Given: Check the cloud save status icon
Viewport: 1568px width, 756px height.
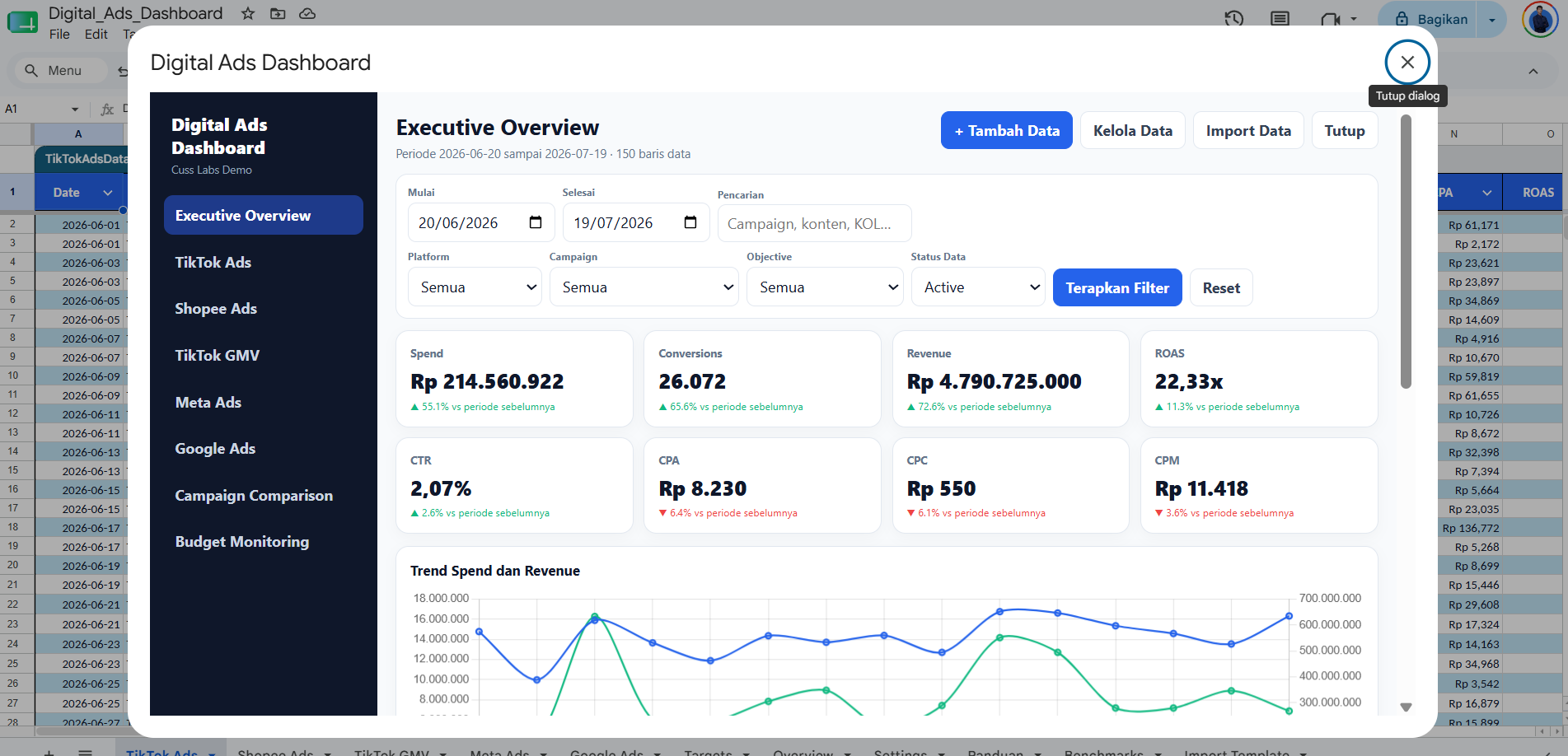Looking at the screenshot, I should coord(307,13).
